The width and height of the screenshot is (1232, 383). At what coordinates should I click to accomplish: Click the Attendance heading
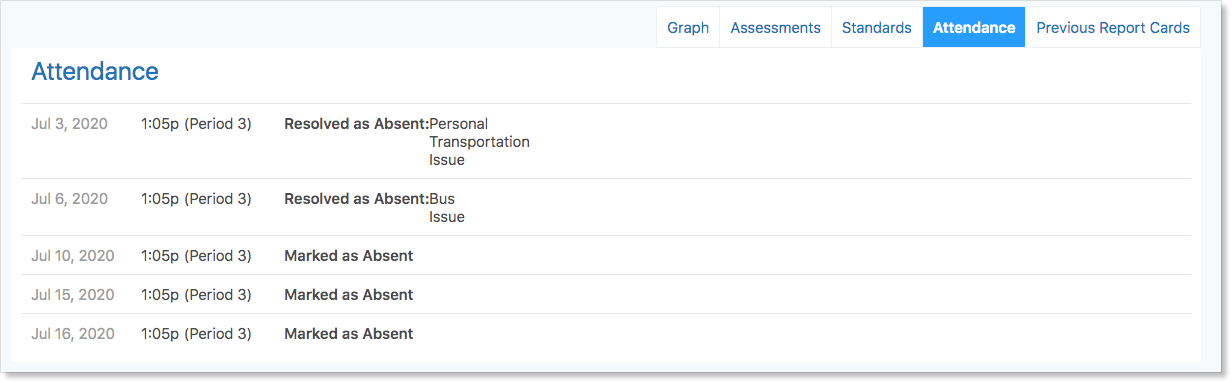(95, 72)
